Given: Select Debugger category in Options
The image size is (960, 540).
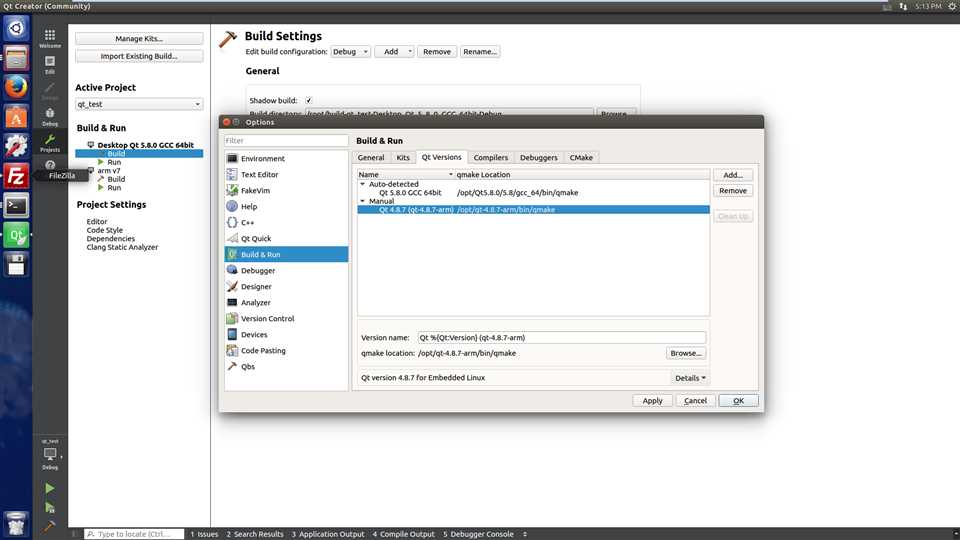Looking at the screenshot, I should 286,270.
